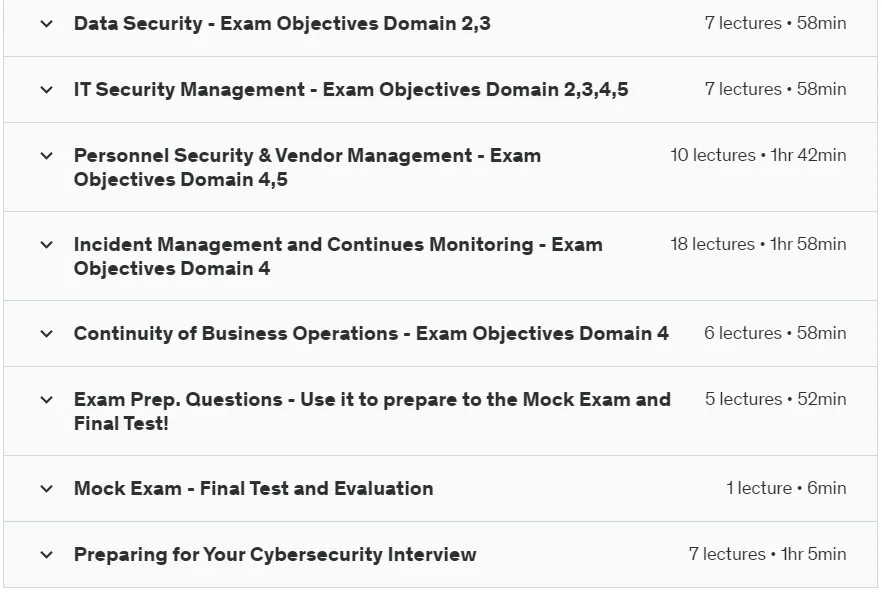
Task: Open Preparing for Your Cybersecurity Interview title
Action: click(275, 554)
